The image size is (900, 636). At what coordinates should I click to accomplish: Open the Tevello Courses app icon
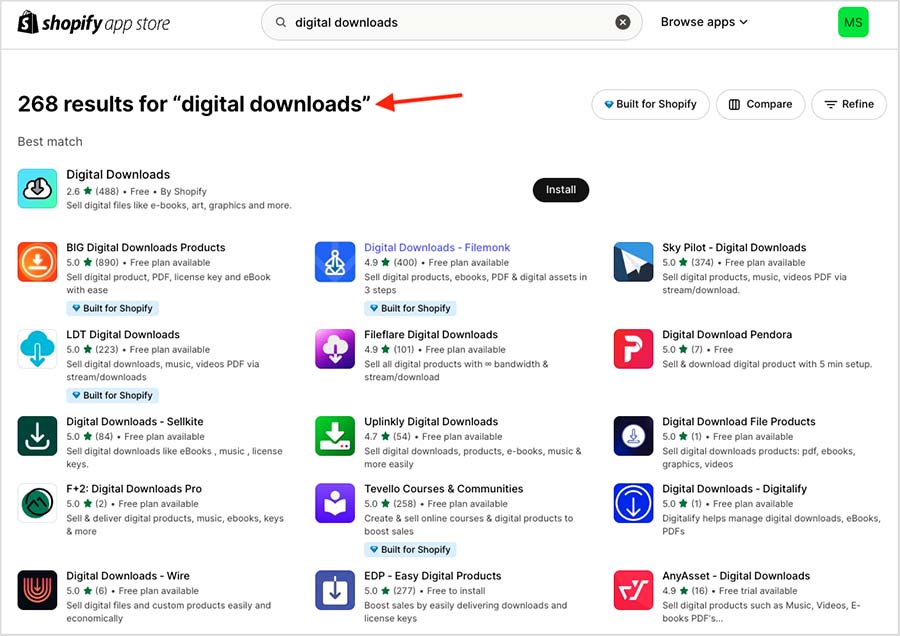[335, 503]
